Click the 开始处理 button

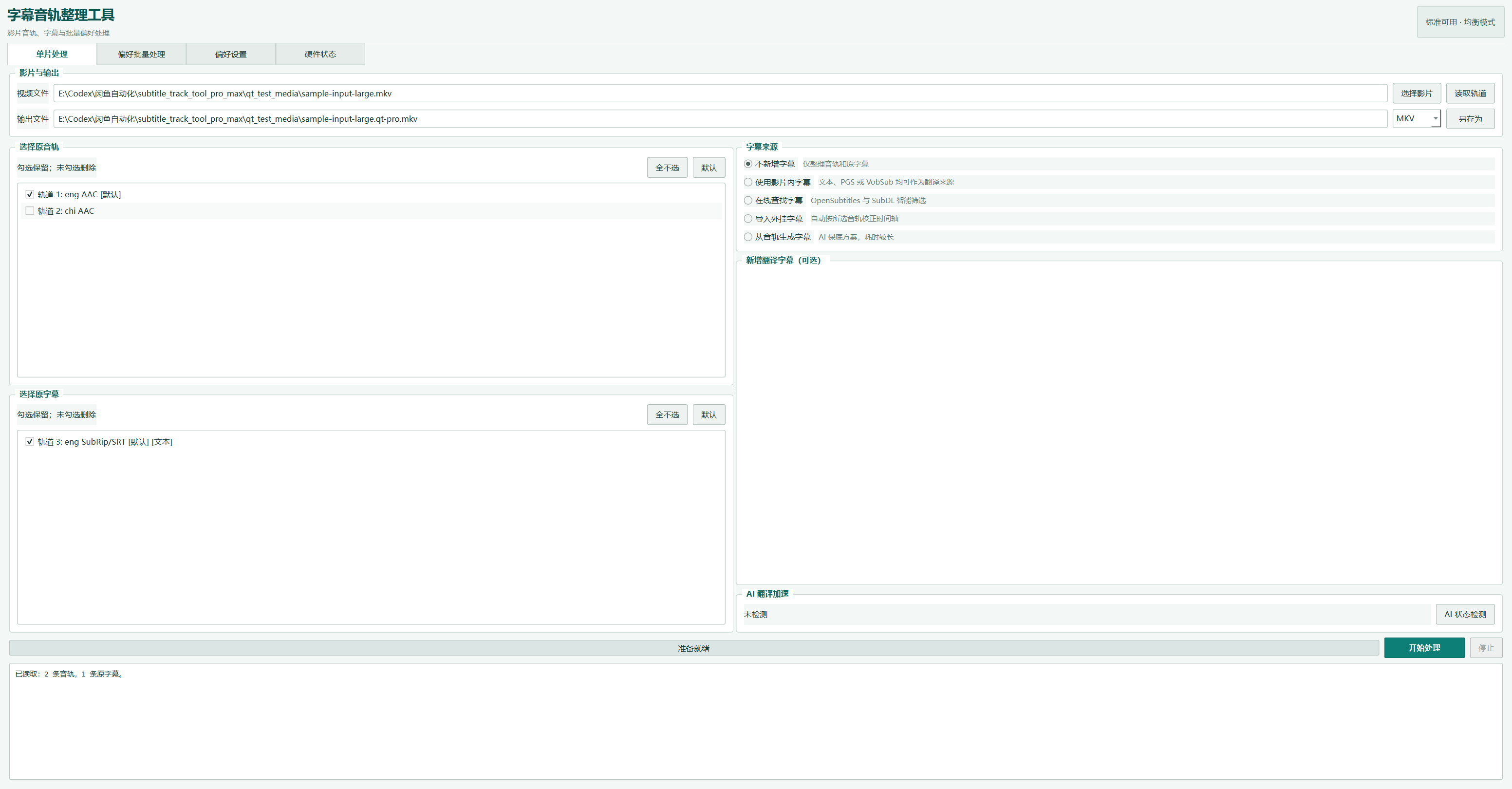pyautogui.click(x=1424, y=648)
